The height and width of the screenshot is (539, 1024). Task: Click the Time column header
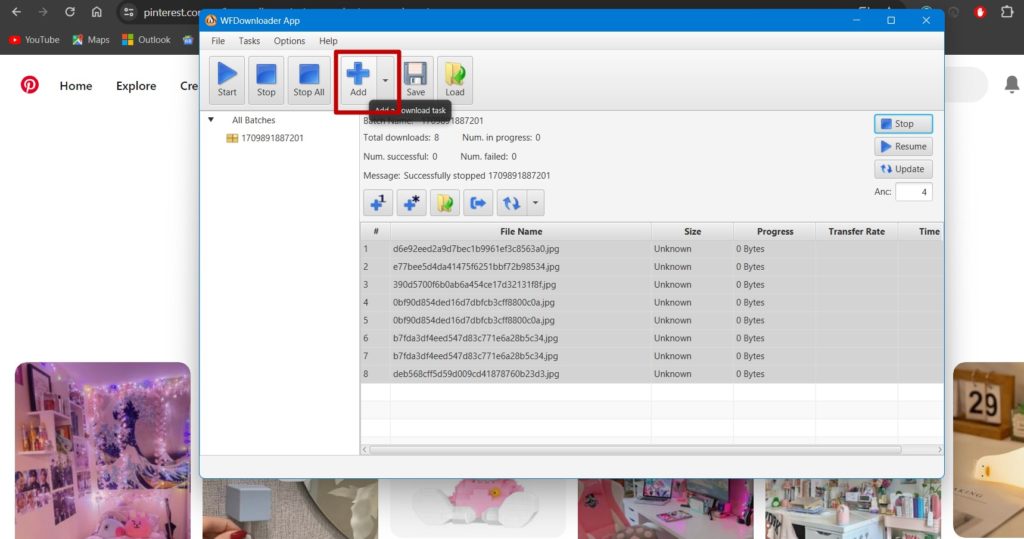[x=921, y=231]
